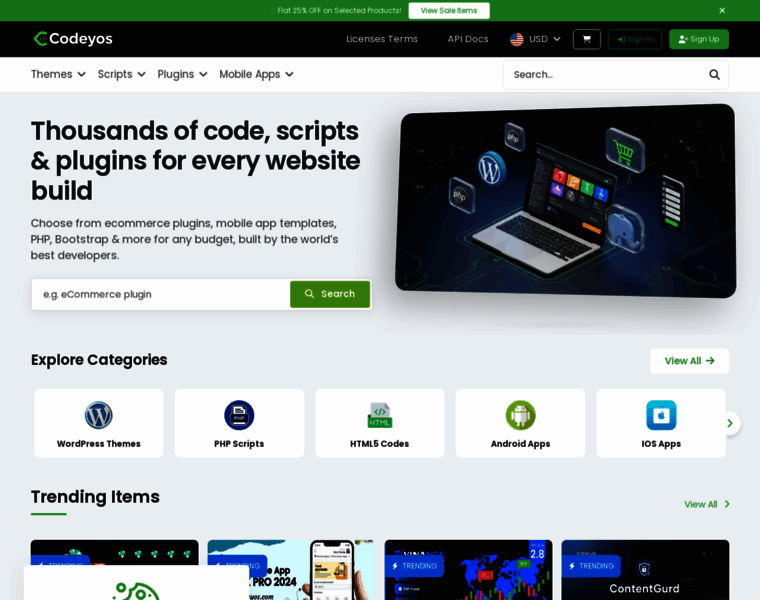
Task: Click the IOS Apps label
Action: point(661,443)
